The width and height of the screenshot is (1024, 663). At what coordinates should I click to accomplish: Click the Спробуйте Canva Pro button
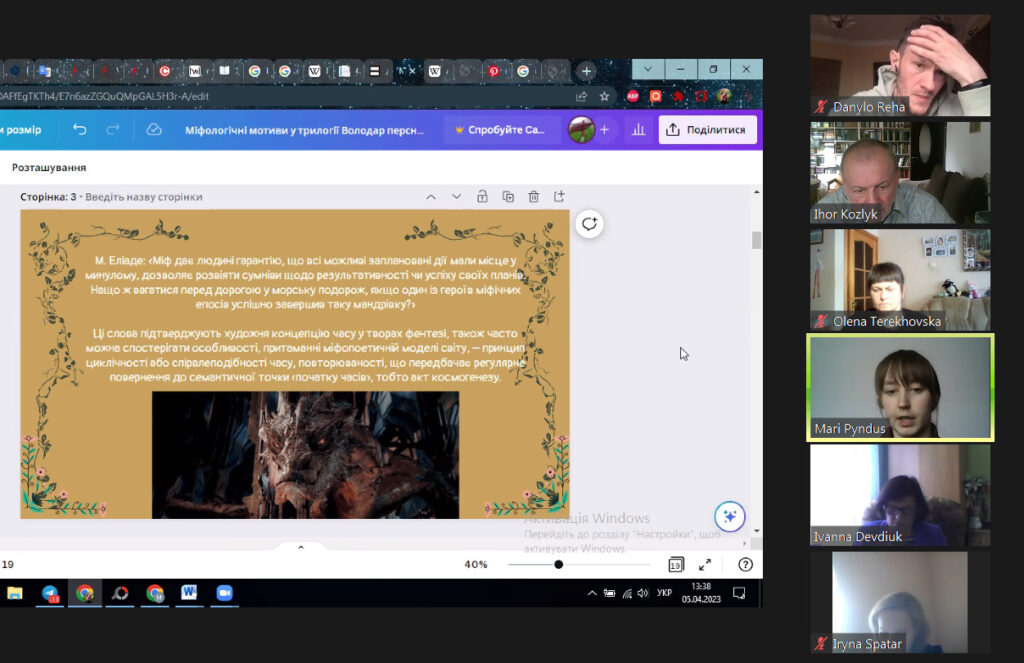500,129
